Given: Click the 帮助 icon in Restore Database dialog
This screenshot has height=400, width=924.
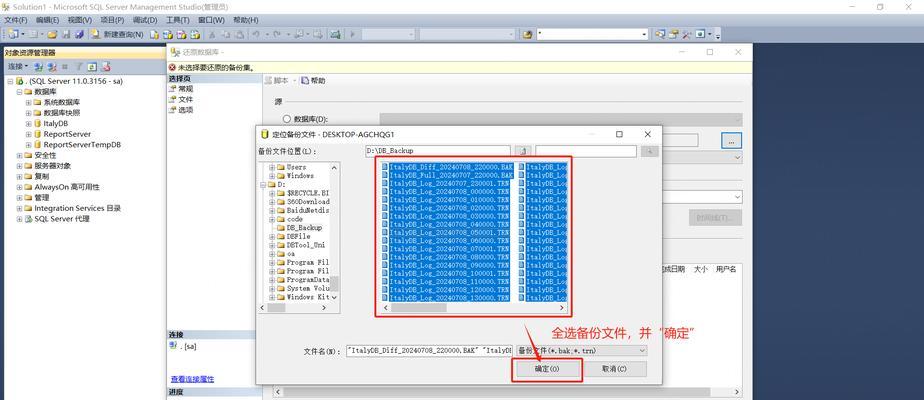Looking at the screenshot, I should pyautogui.click(x=305, y=80).
